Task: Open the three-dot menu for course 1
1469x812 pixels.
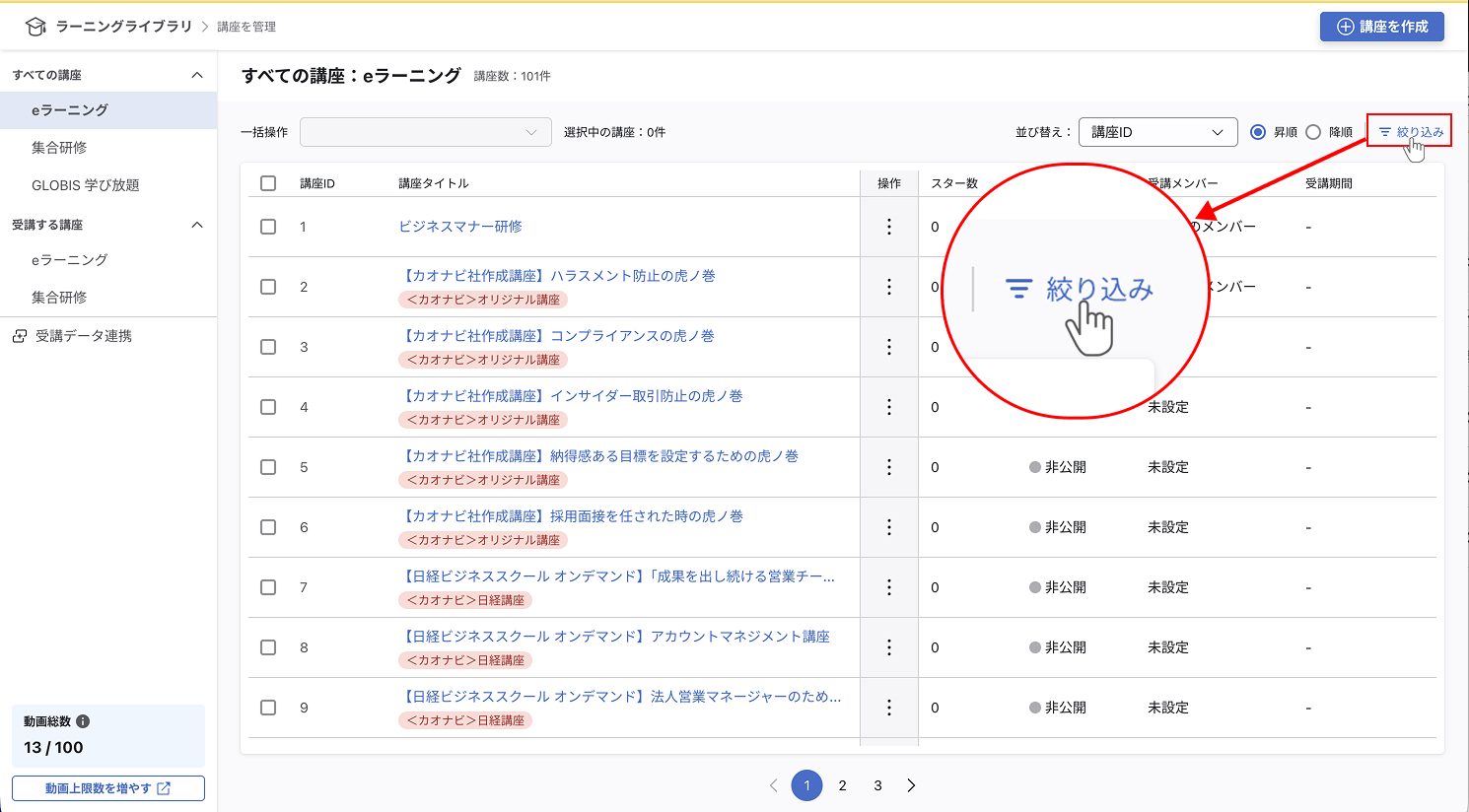Action: coord(889,227)
